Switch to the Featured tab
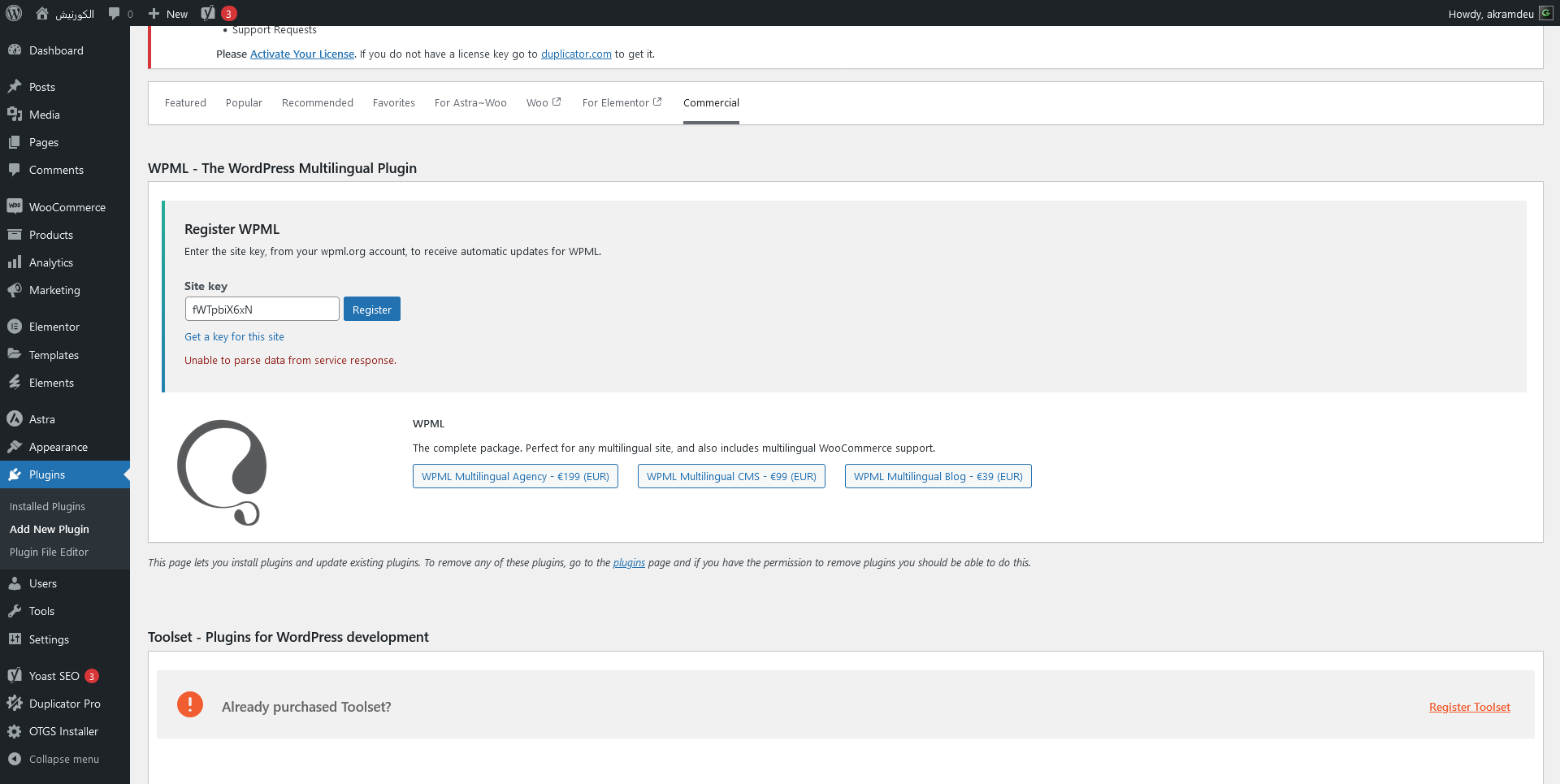The image size is (1560, 784). tap(185, 102)
